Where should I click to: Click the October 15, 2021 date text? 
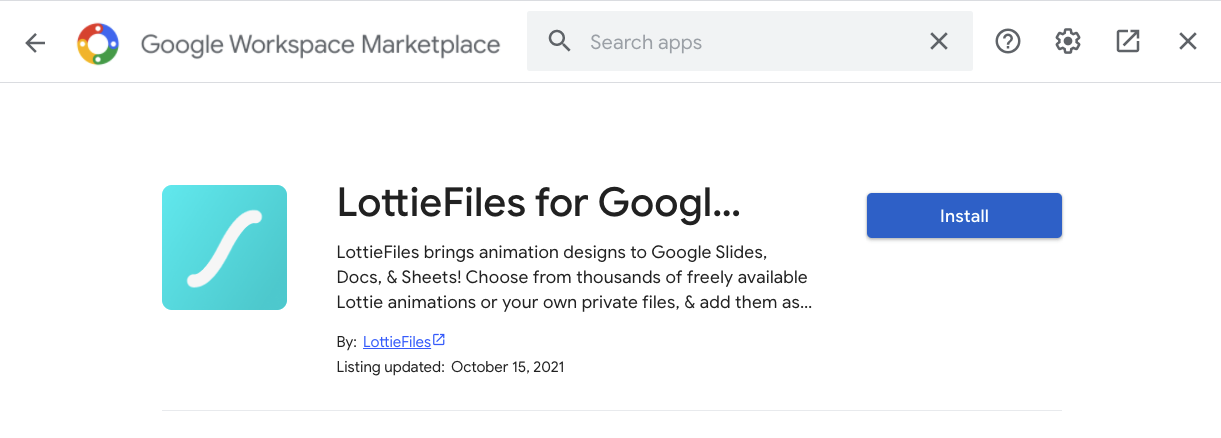point(507,367)
